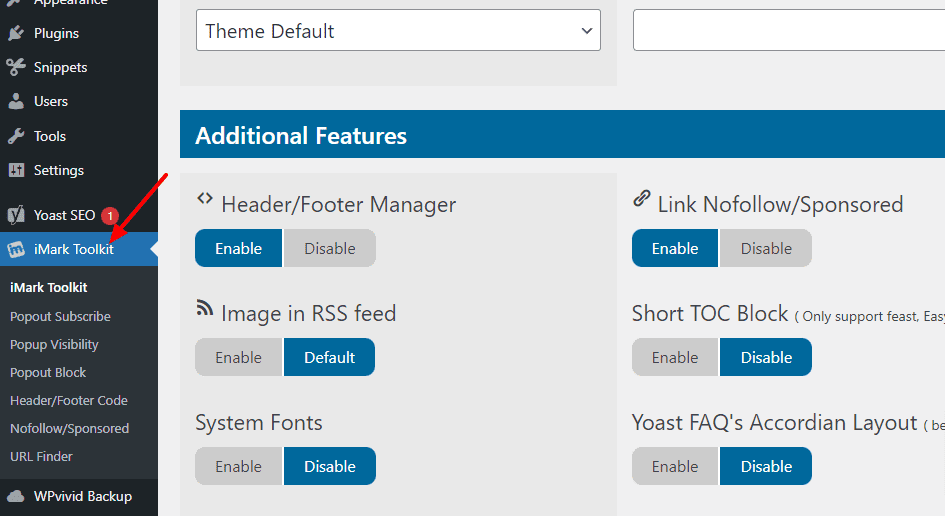Disable Short TOC Block
945x516 pixels.
(x=766, y=357)
